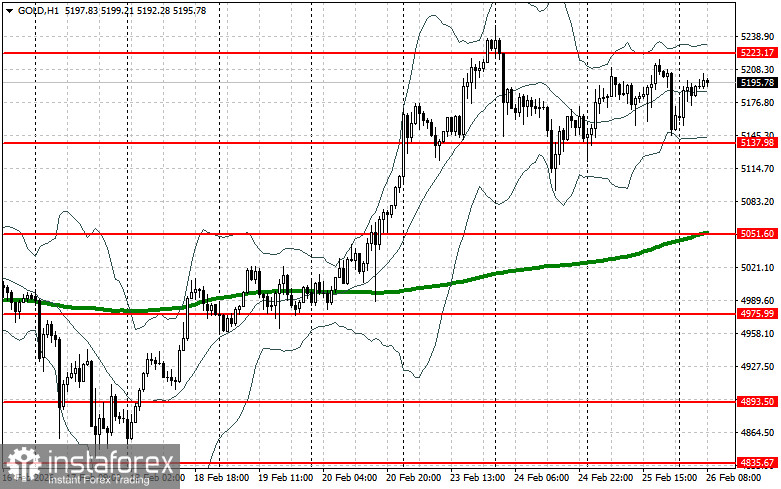Click the 24 Feb 22:00 time label
The width and height of the screenshot is (781, 489).
pos(606,478)
